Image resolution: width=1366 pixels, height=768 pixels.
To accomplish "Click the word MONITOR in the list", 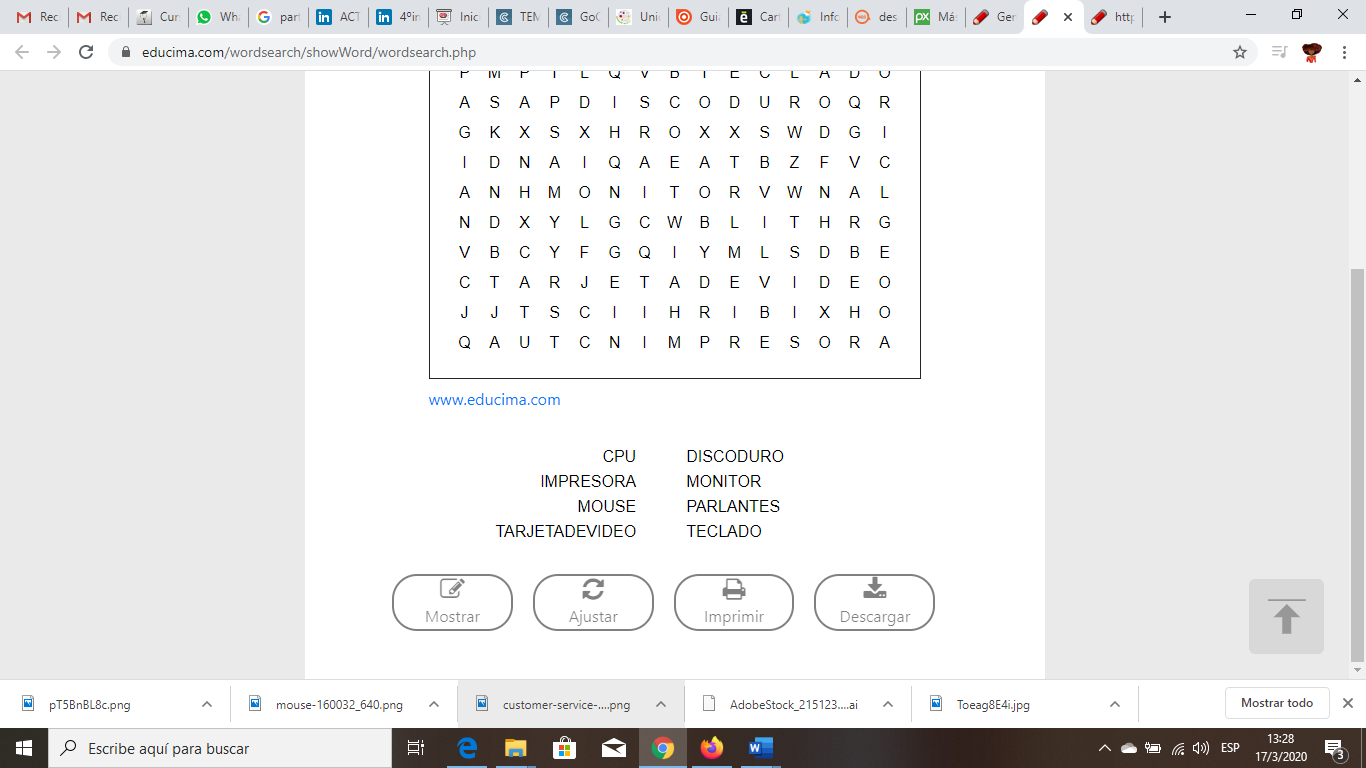I will pyautogui.click(x=724, y=481).
